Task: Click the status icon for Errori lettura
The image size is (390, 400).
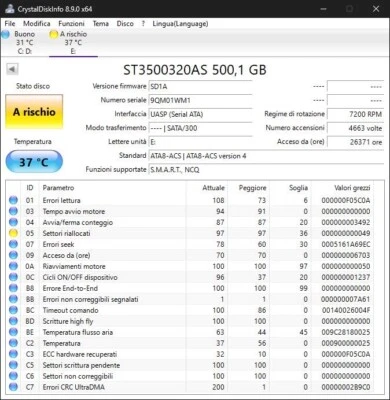Action: (13, 200)
